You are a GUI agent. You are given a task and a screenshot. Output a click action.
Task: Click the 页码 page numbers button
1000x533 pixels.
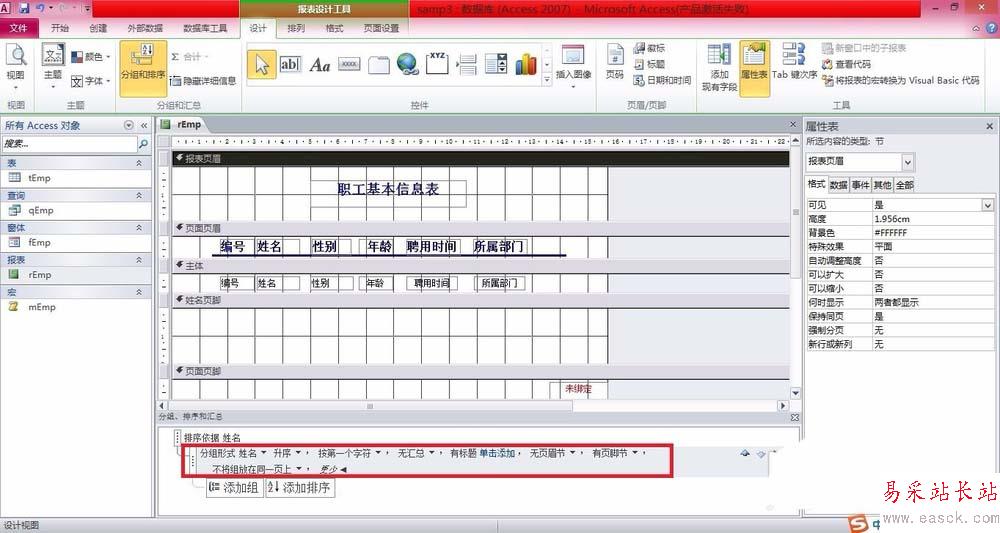pyautogui.click(x=615, y=62)
